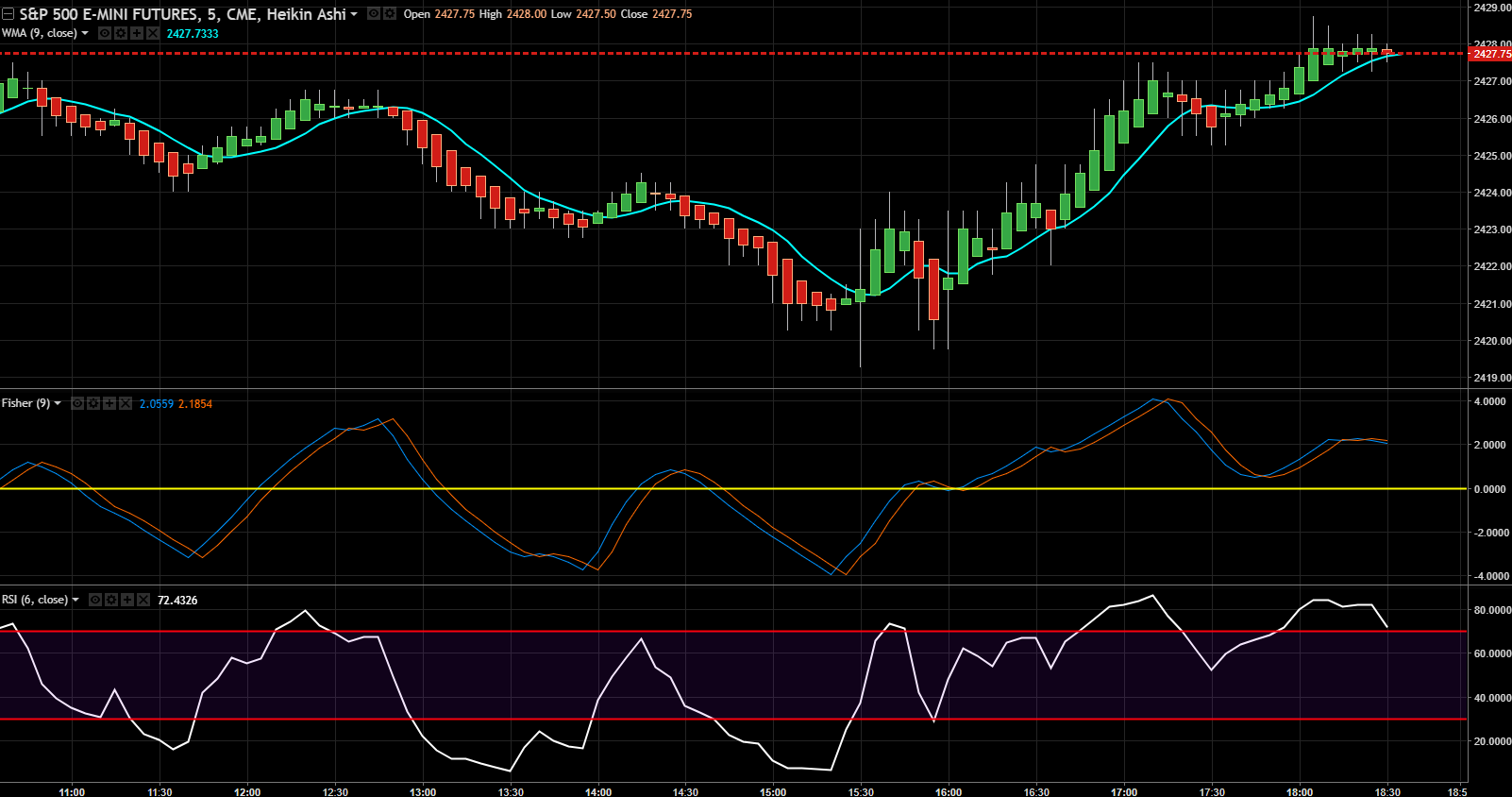Click the plus icon next to RSI
The width and height of the screenshot is (1512, 797).
click(x=127, y=600)
